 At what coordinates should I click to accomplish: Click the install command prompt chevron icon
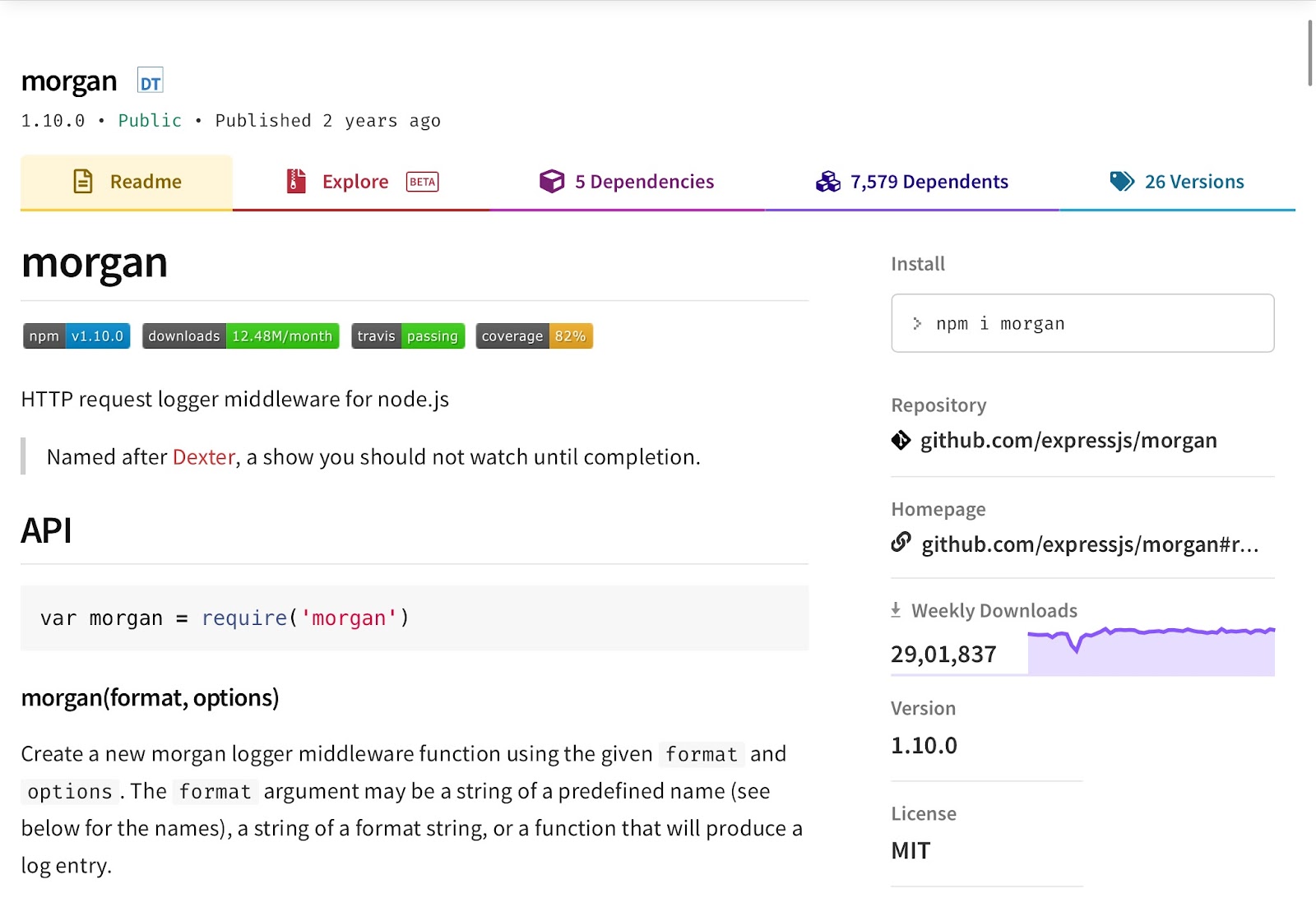coord(917,324)
